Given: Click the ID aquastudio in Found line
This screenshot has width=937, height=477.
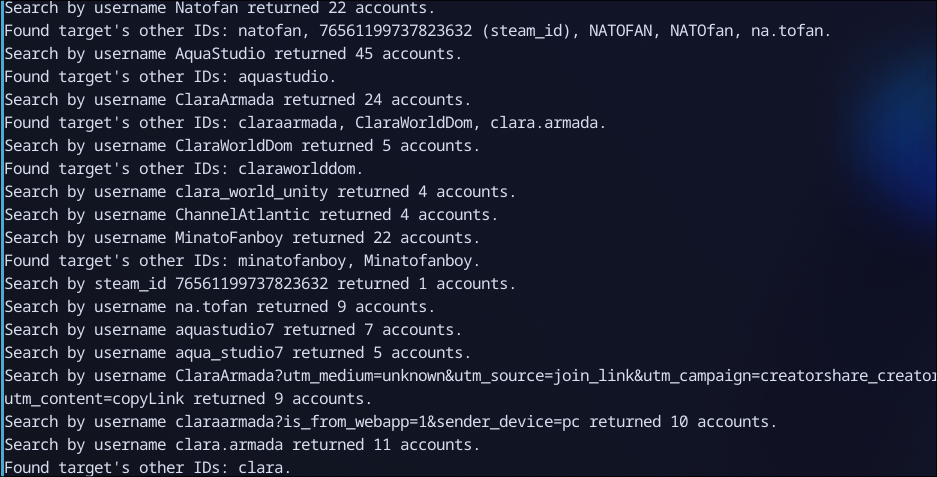Looking at the screenshot, I should pos(283,77).
